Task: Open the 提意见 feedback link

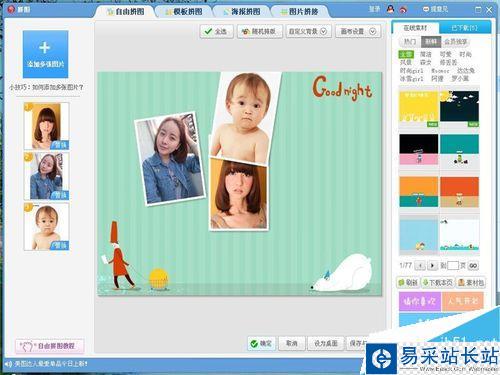Action: (x=436, y=9)
